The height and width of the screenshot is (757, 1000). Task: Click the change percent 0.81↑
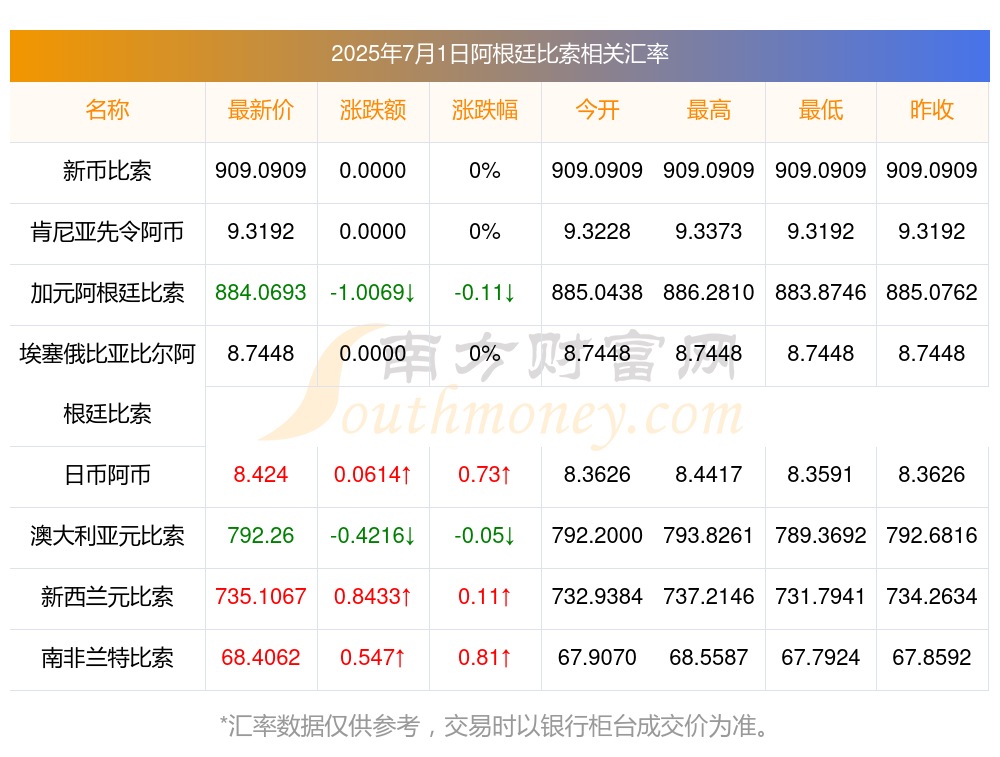485,658
